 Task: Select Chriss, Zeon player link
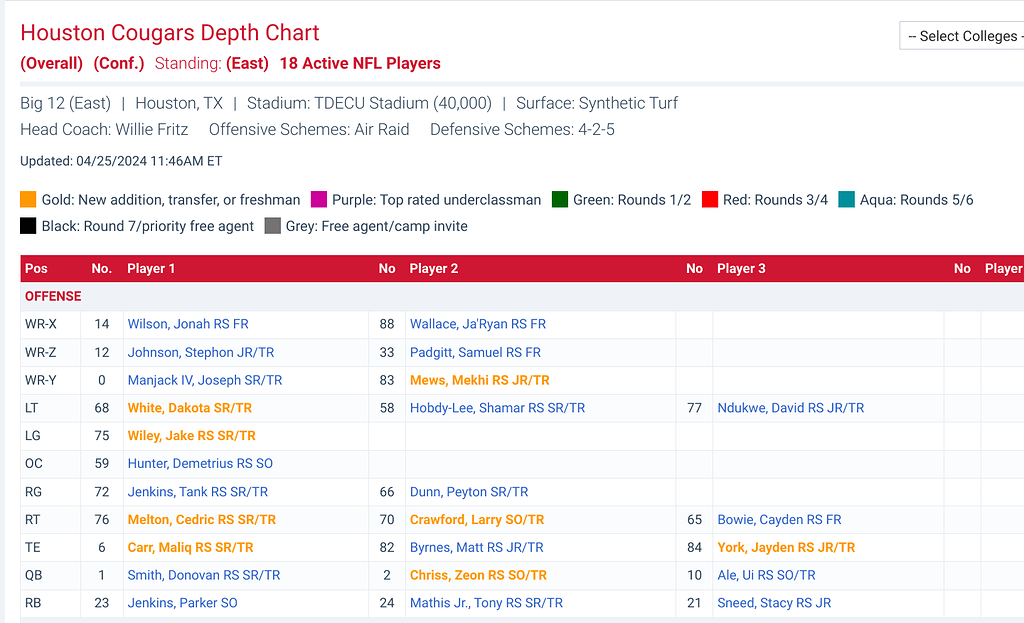tap(478, 575)
